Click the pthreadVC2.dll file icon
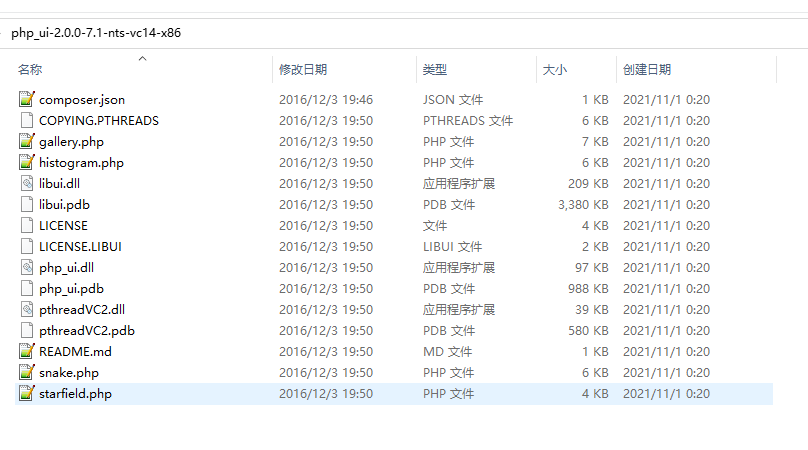The image size is (808, 450). (26, 310)
